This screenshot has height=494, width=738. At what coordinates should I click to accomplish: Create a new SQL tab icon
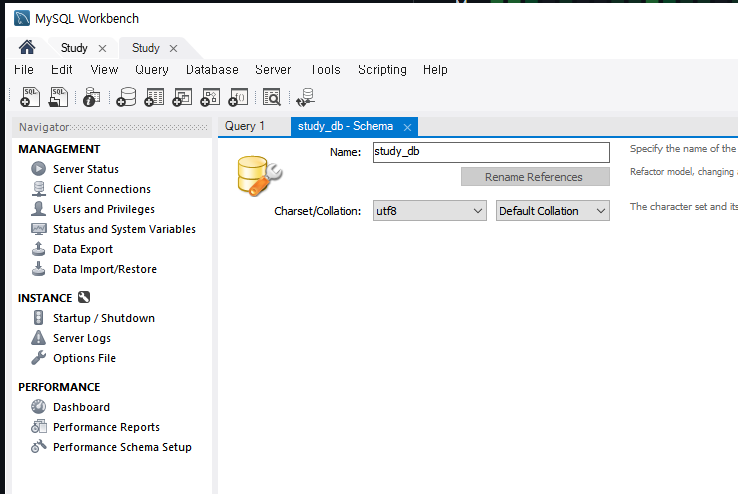coord(30,97)
